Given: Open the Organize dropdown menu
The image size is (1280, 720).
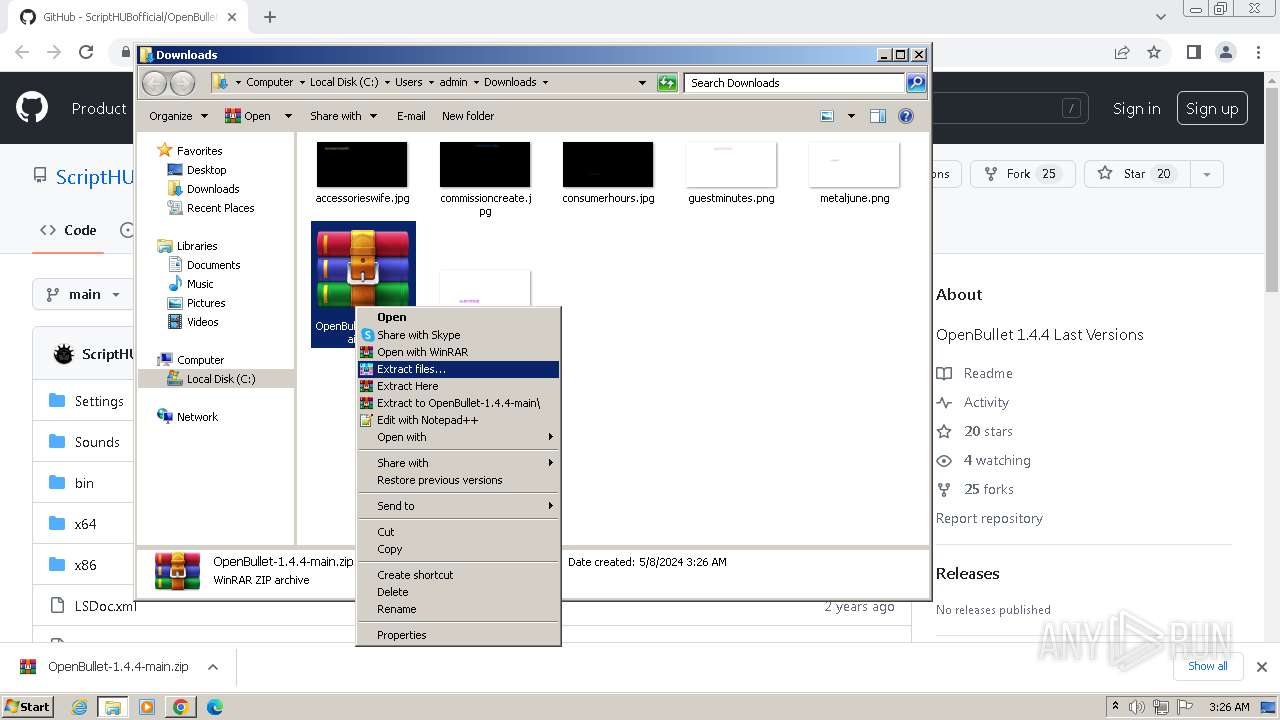Looking at the screenshot, I should 178,116.
